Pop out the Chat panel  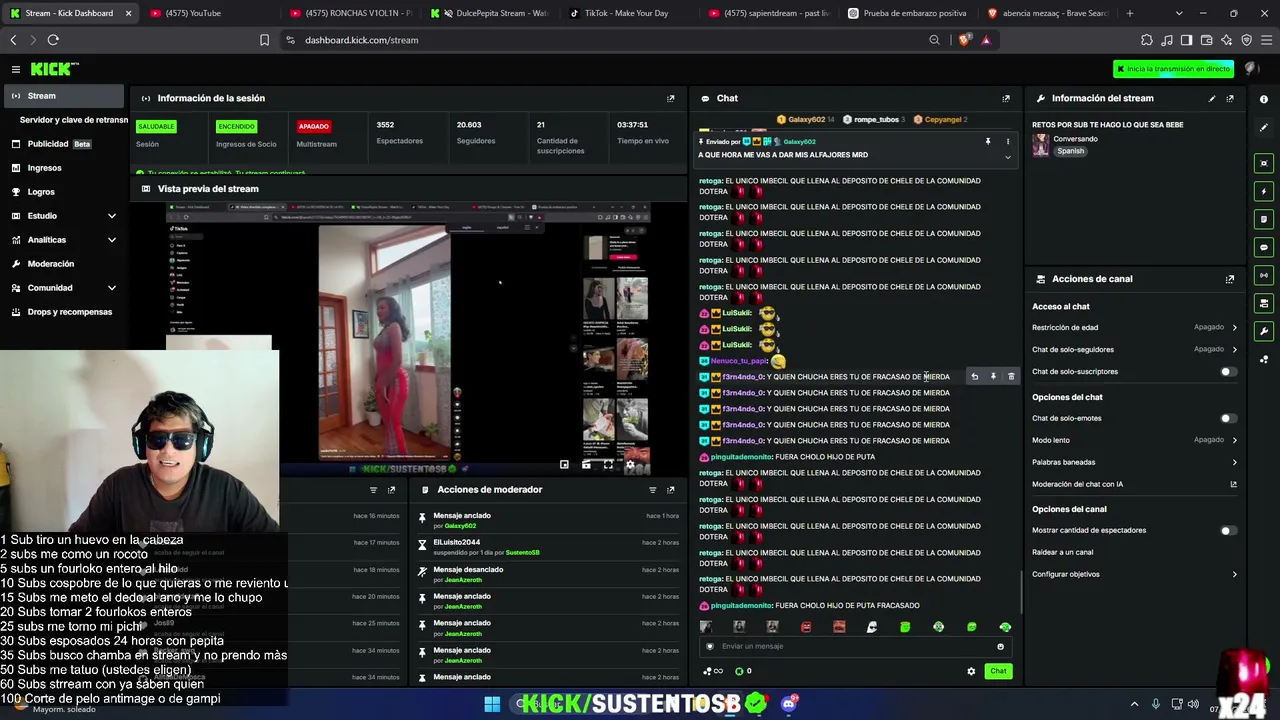pyautogui.click(x=1006, y=98)
